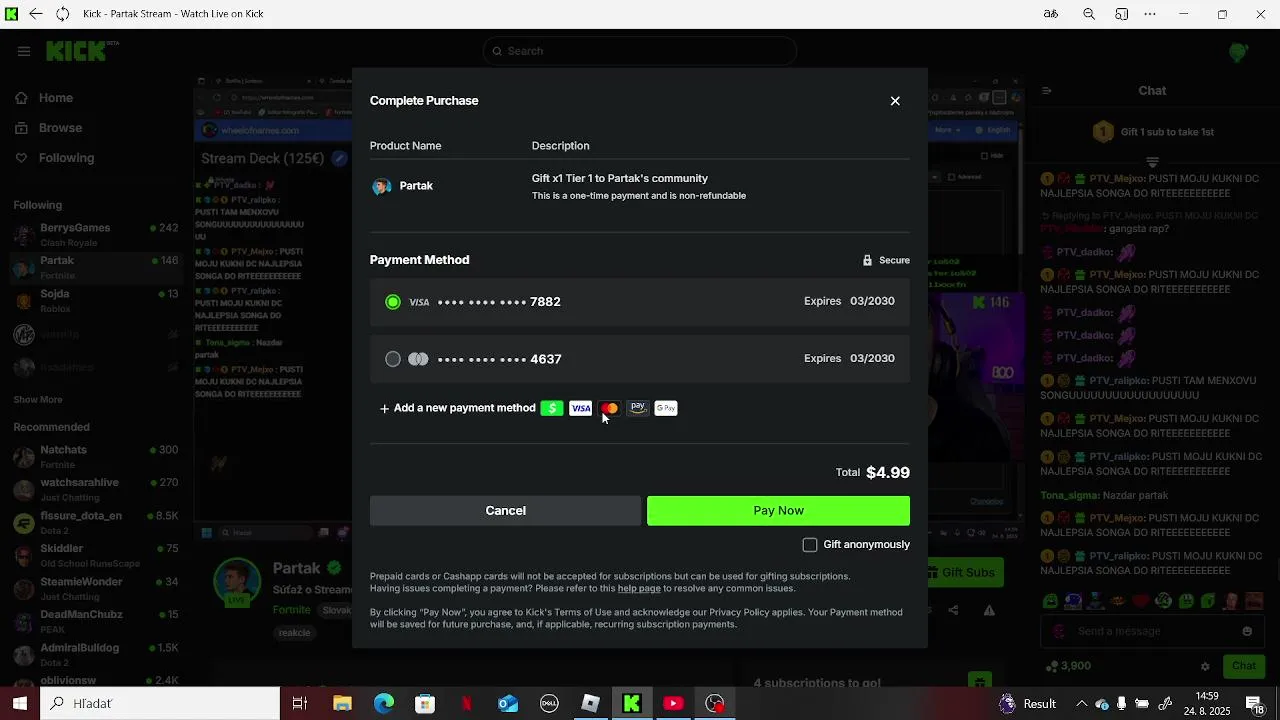Open chat settings gear icon
This screenshot has width=1280, height=720.
[1205, 666]
